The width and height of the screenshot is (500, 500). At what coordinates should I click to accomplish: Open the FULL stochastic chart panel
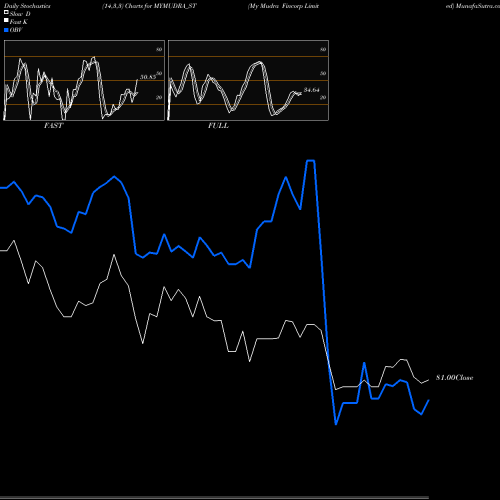248,80
